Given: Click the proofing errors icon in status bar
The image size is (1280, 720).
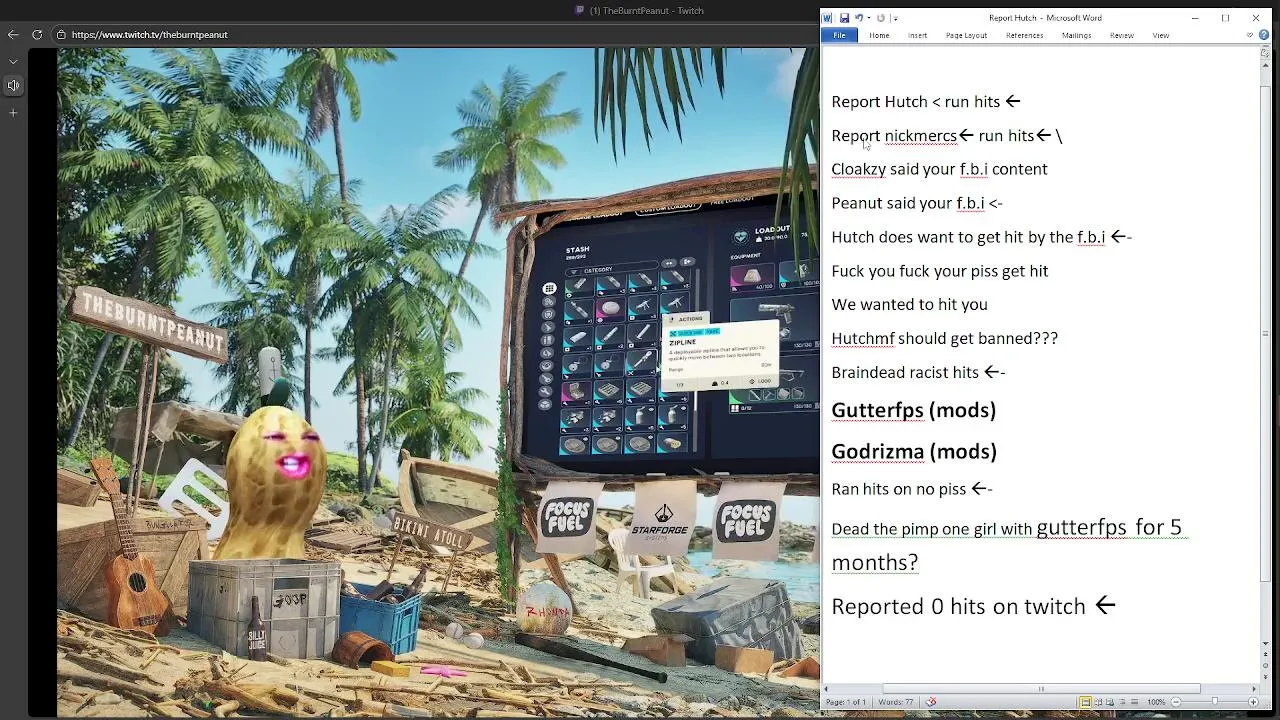Looking at the screenshot, I should [x=931, y=702].
